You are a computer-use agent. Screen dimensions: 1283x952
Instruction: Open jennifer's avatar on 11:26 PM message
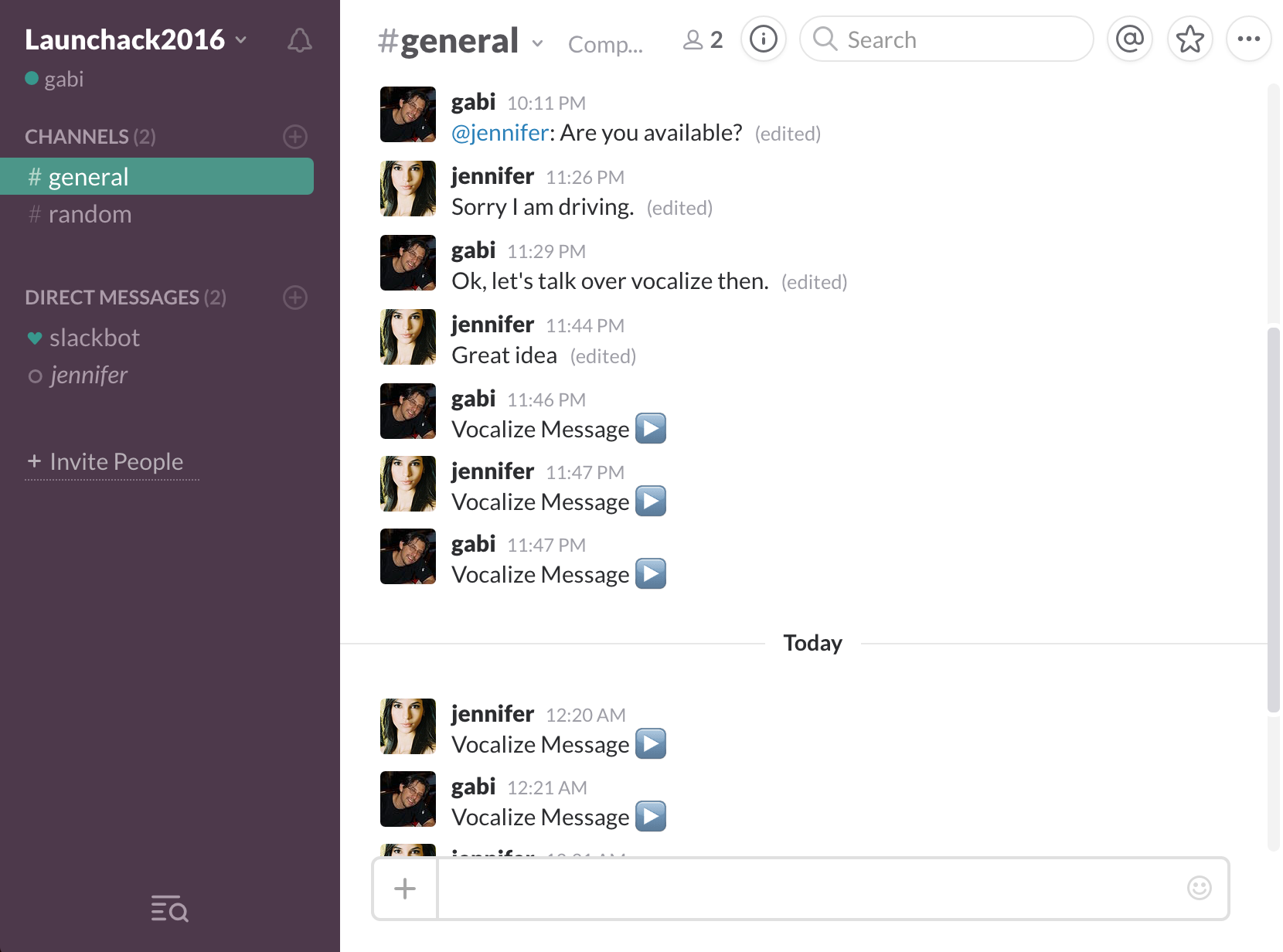408,189
